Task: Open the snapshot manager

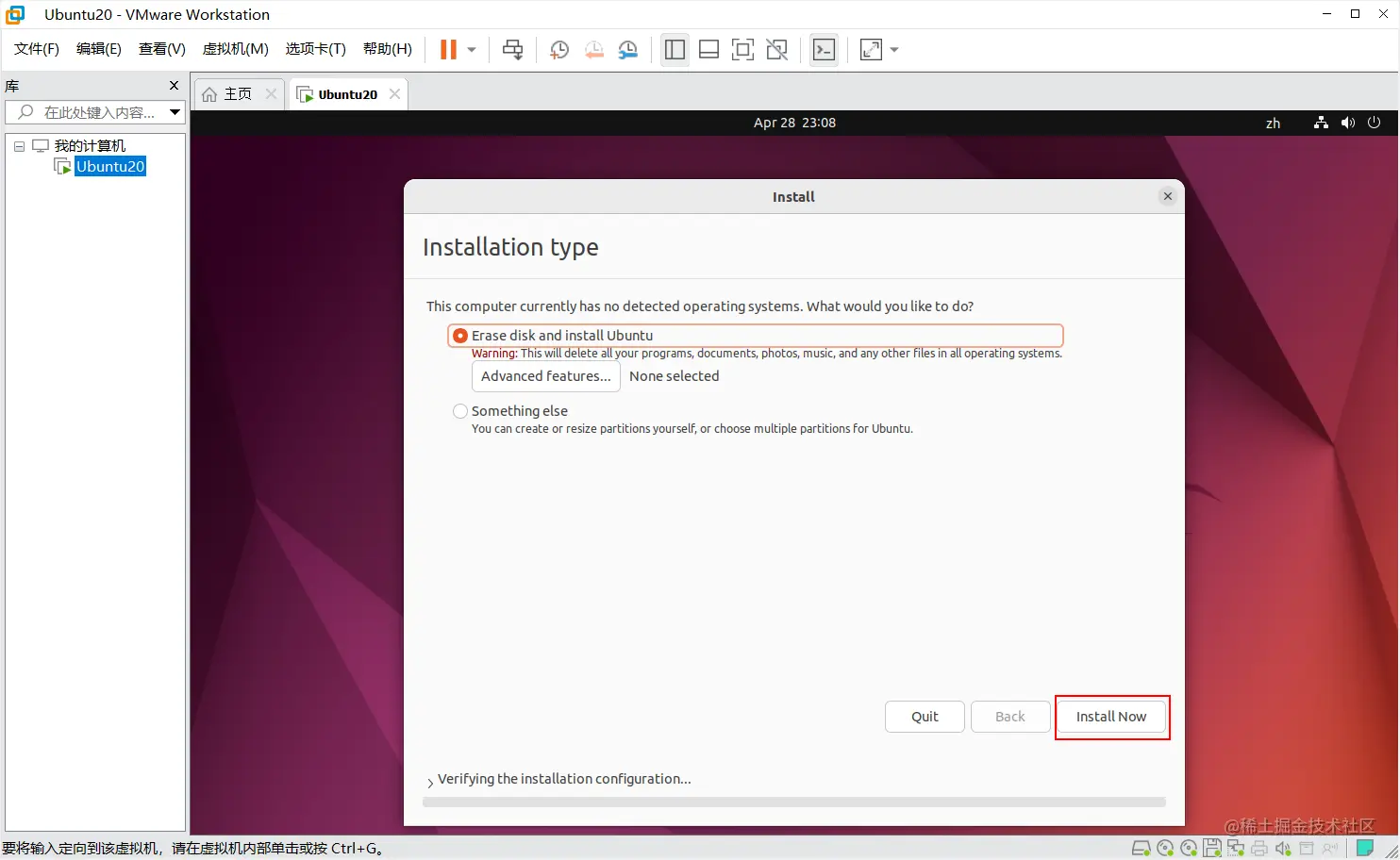Action: pos(628,50)
